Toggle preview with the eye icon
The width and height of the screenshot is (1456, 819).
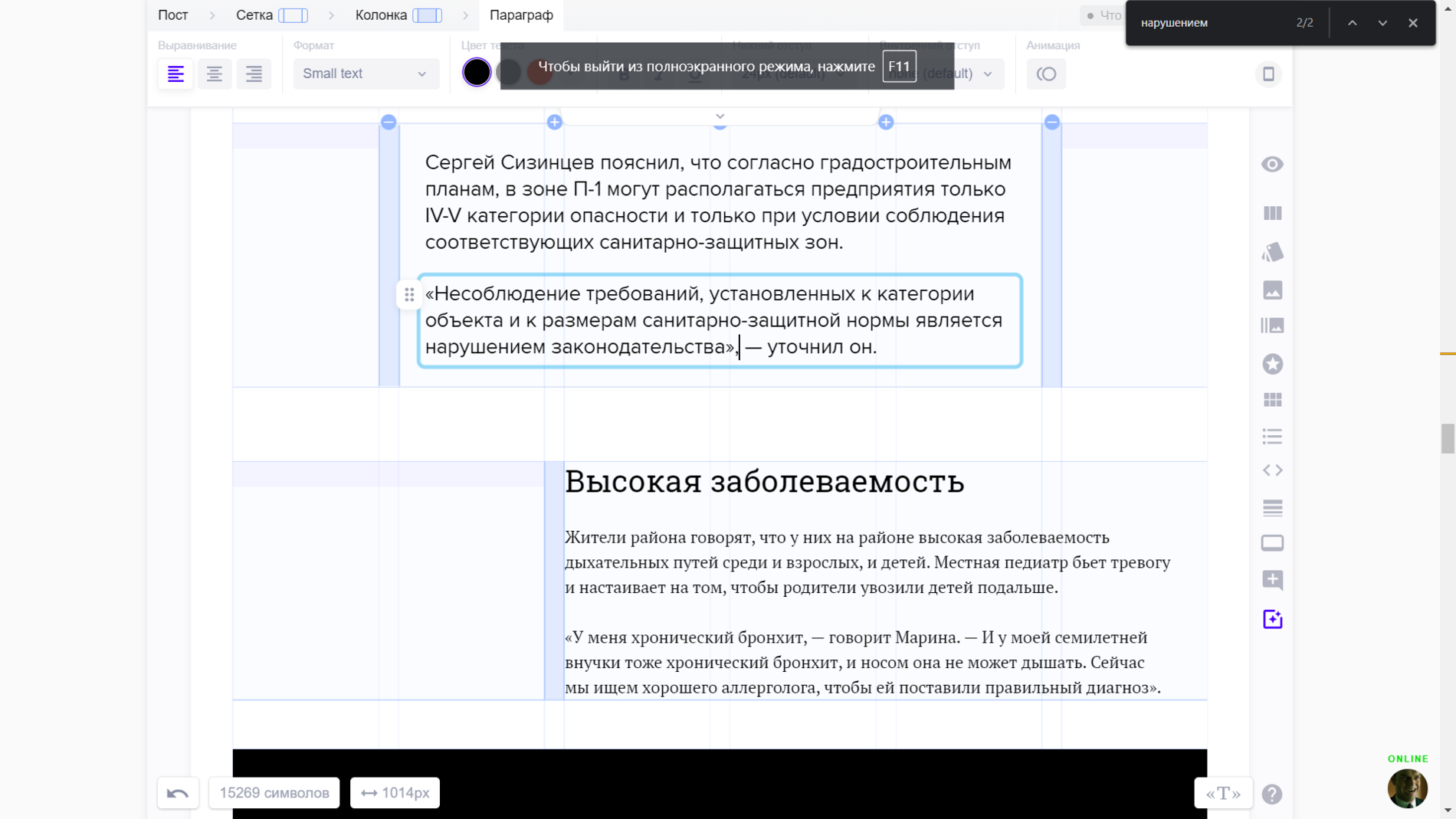pyautogui.click(x=1272, y=164)
